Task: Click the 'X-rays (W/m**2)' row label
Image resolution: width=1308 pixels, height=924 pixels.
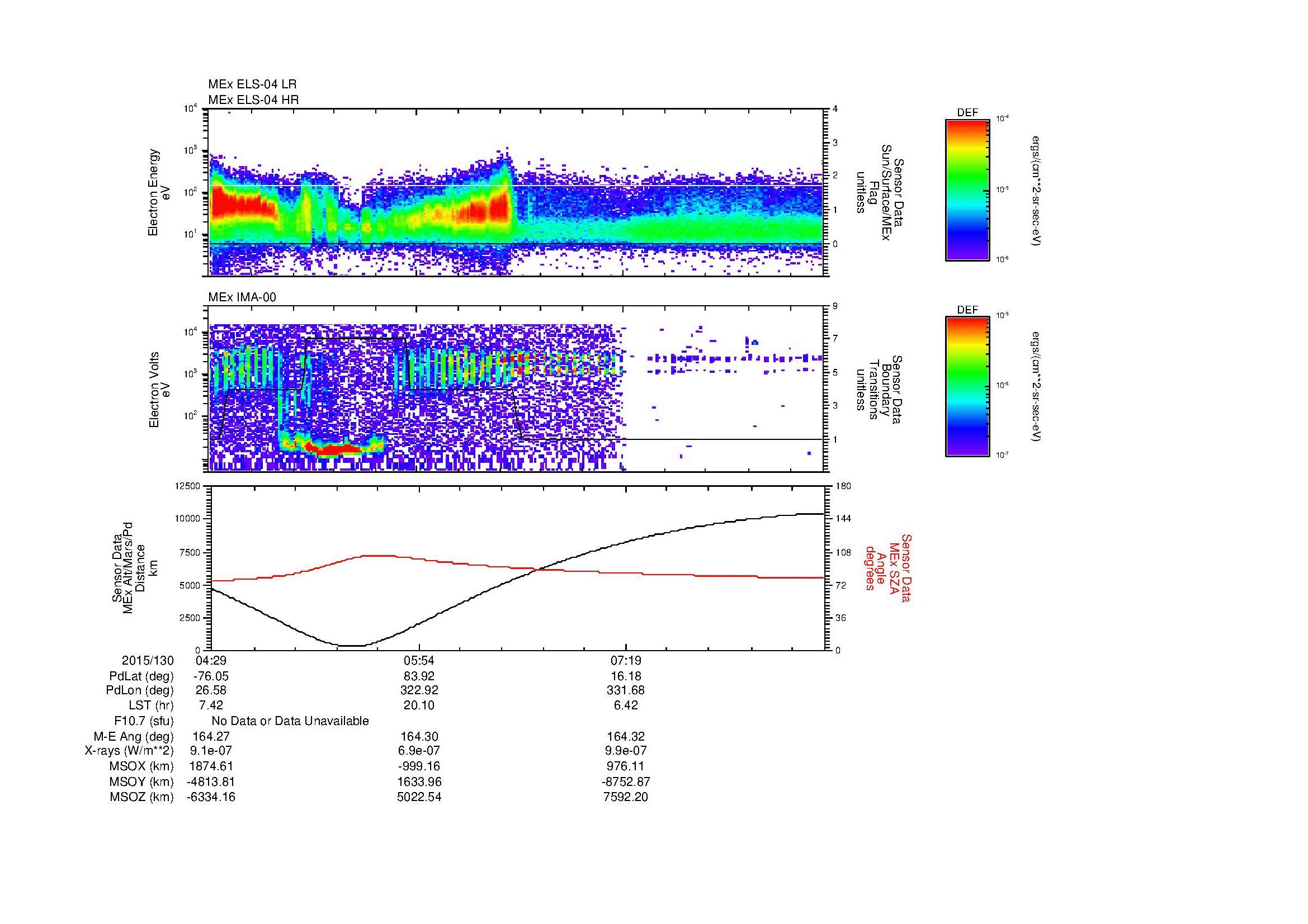Action: point(129,751)
